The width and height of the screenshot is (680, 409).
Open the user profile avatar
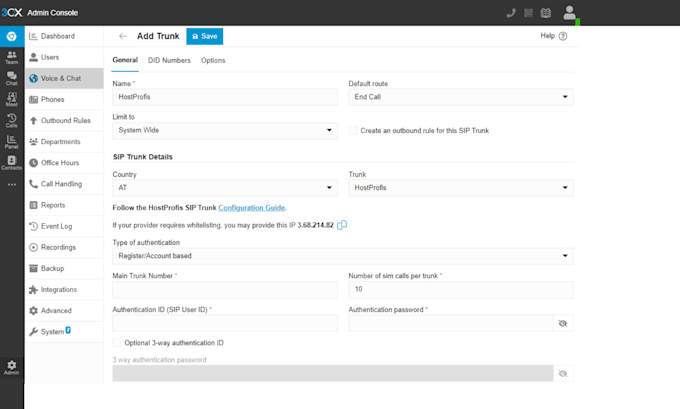[569, 13]
